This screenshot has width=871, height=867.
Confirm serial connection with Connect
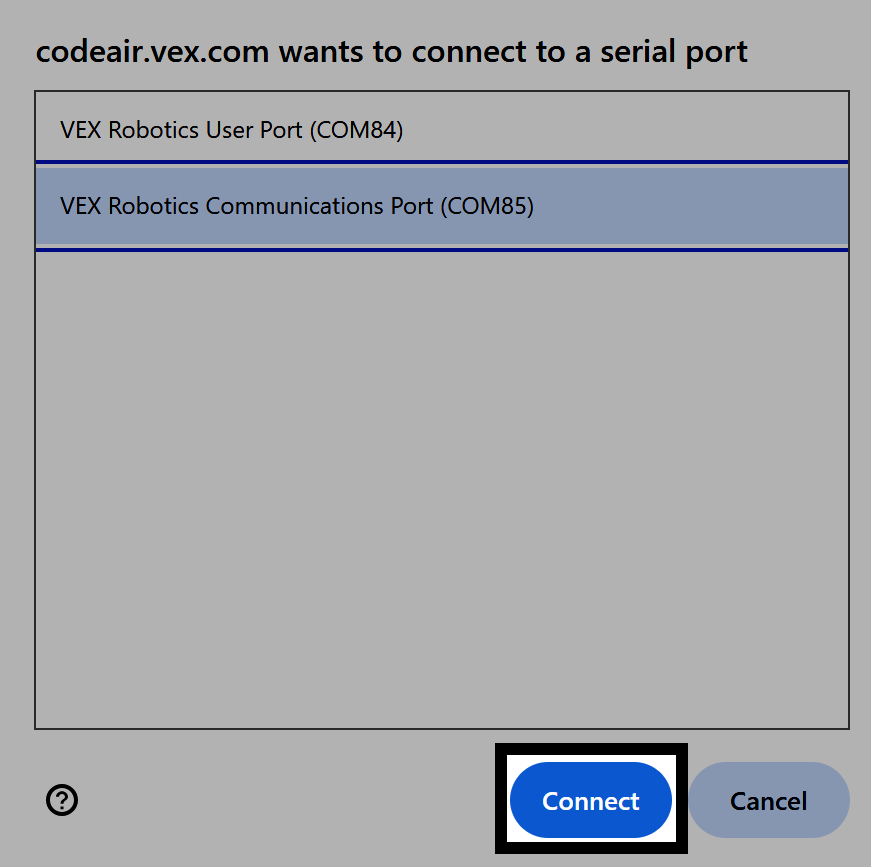pyautogui.click(x=589, y=800)
